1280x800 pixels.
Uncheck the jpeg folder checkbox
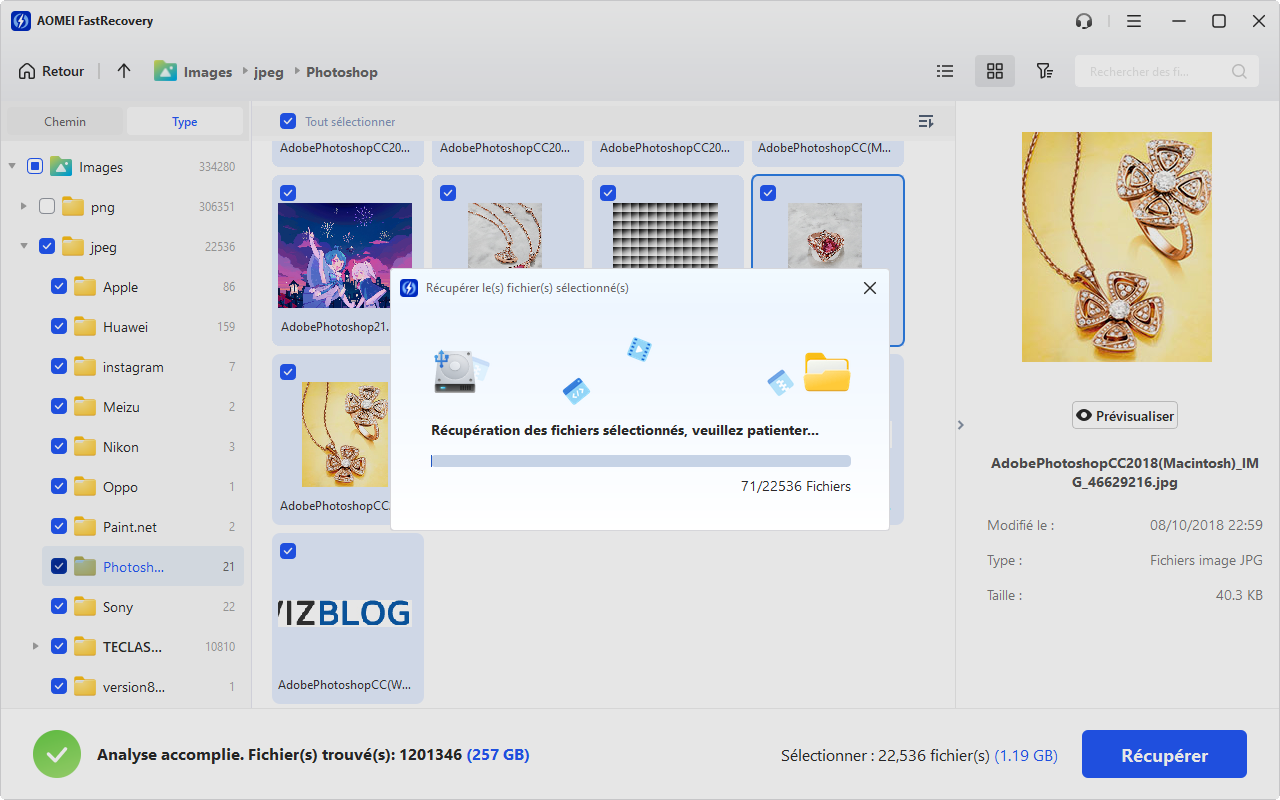click(47, 247)
